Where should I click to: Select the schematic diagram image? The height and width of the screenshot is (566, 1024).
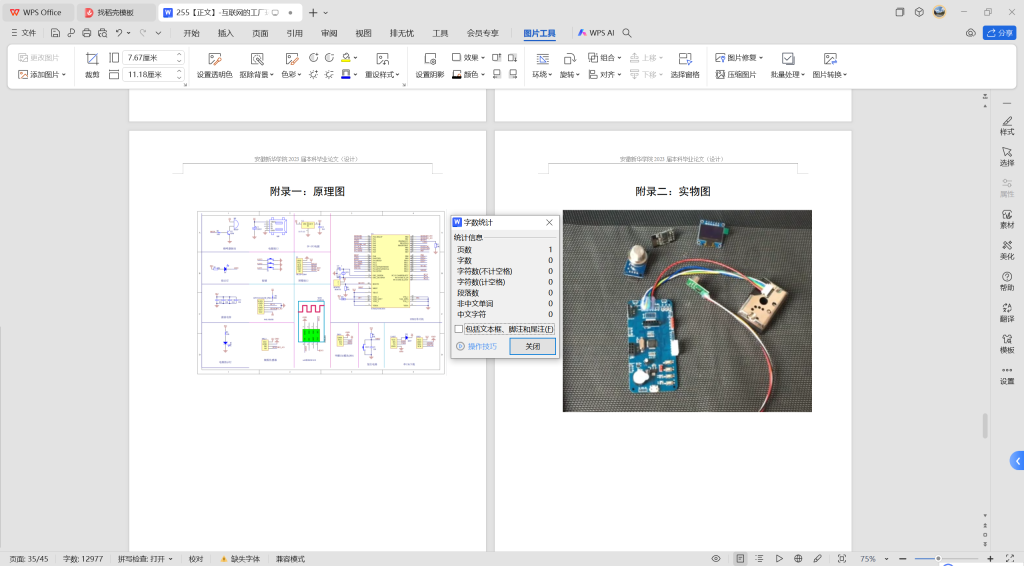321,292
